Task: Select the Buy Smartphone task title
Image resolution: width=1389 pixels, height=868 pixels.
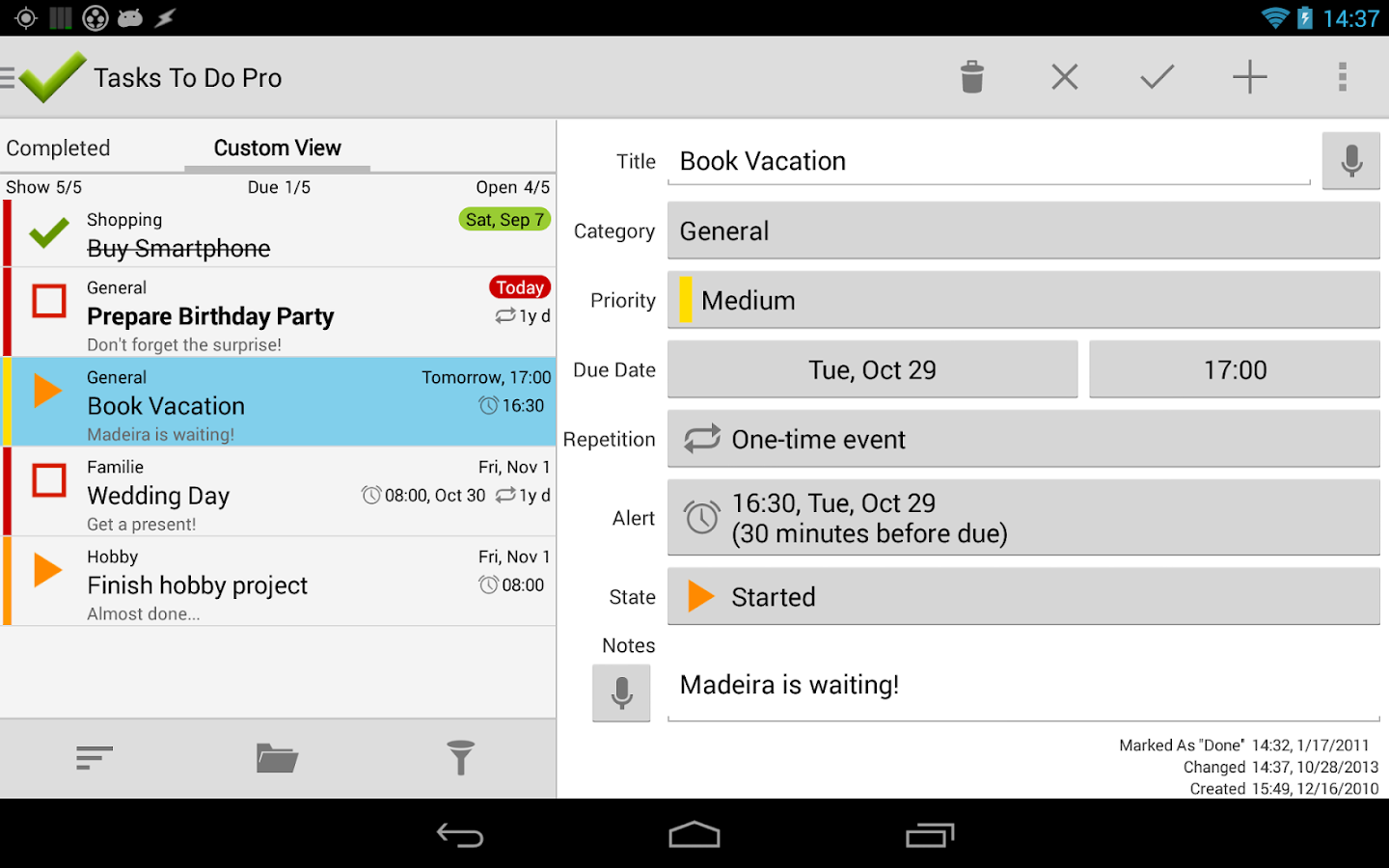Action: [178, 249]
